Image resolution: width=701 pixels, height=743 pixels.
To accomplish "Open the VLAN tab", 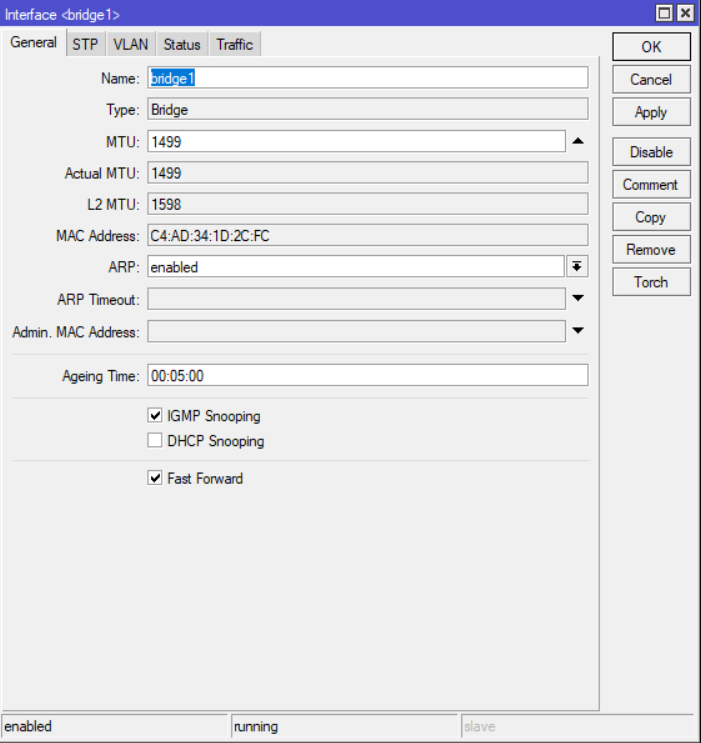I will tap(131, 45).
